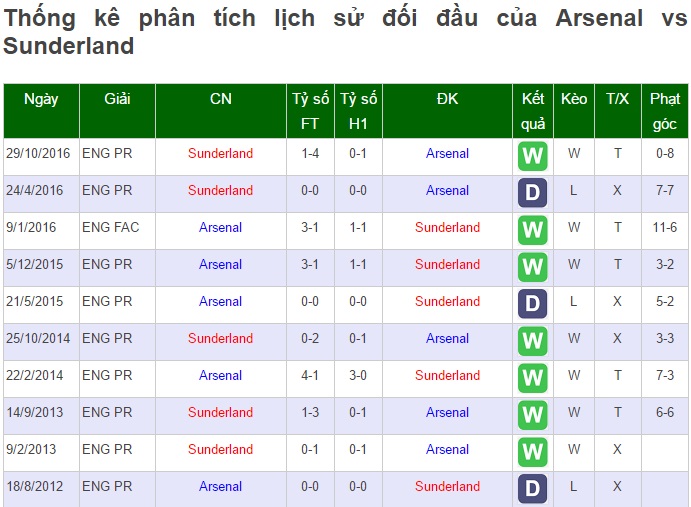Click the Kết quả column header
The image size is (691, 507).
click(x=533, y=111)
